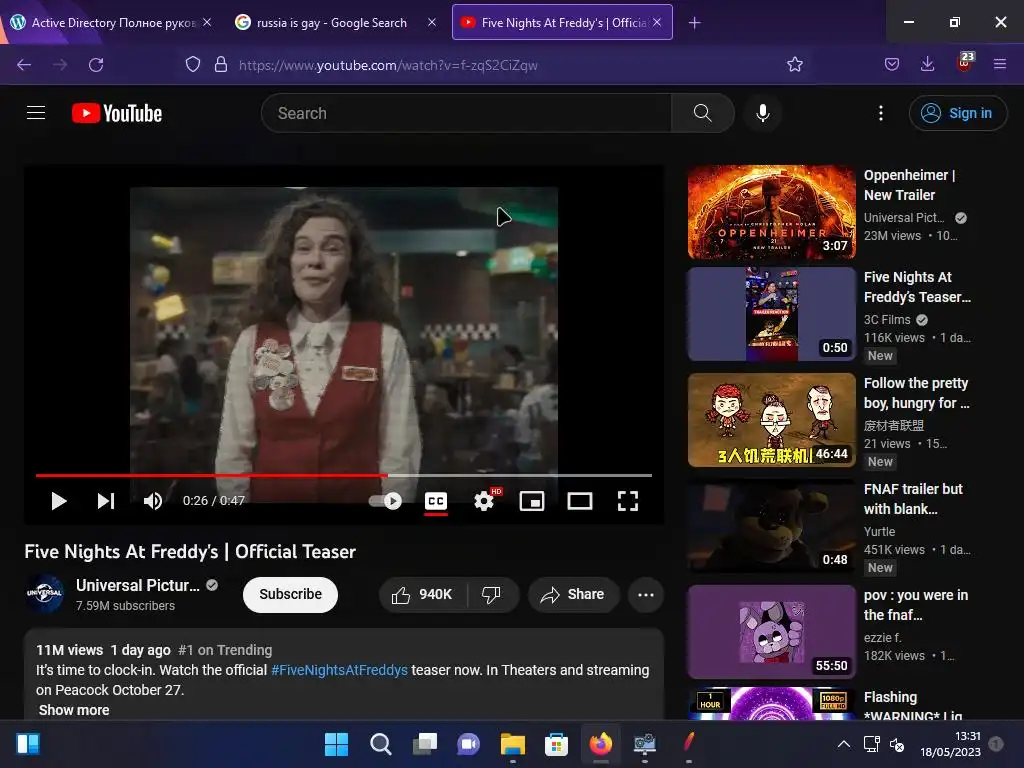Open Widgets panel on taskbar
1024x768 pixels.
click(28, 744)
